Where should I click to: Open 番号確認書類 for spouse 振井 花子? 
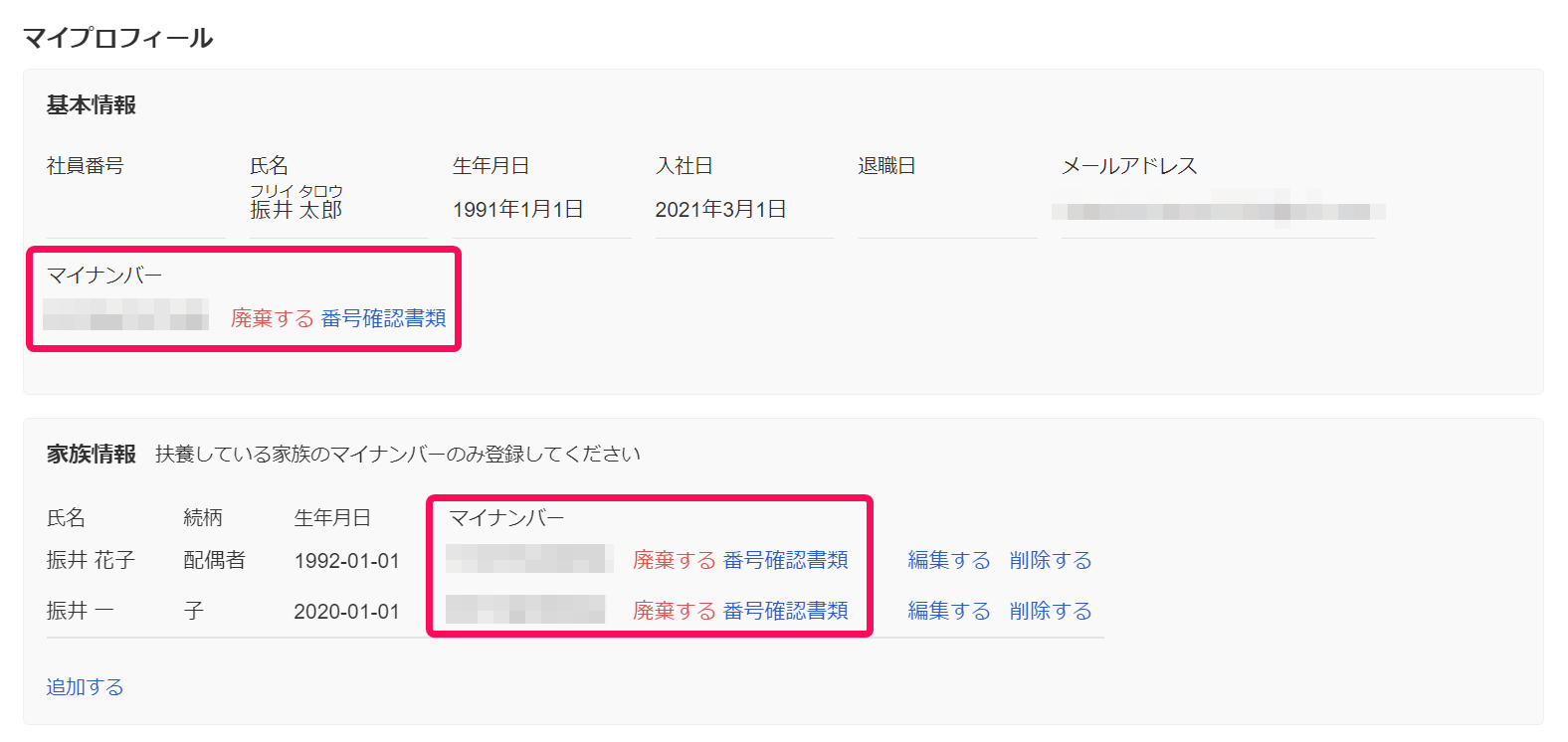pos(785,560)
